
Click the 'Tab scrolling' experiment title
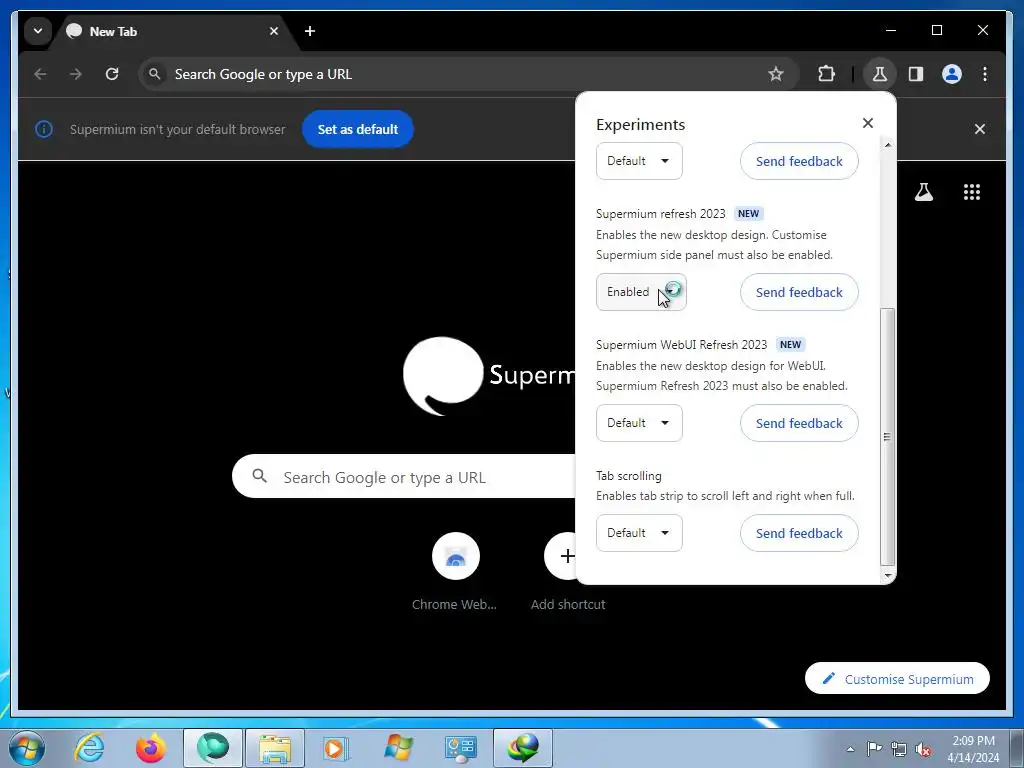pos(628,475)
